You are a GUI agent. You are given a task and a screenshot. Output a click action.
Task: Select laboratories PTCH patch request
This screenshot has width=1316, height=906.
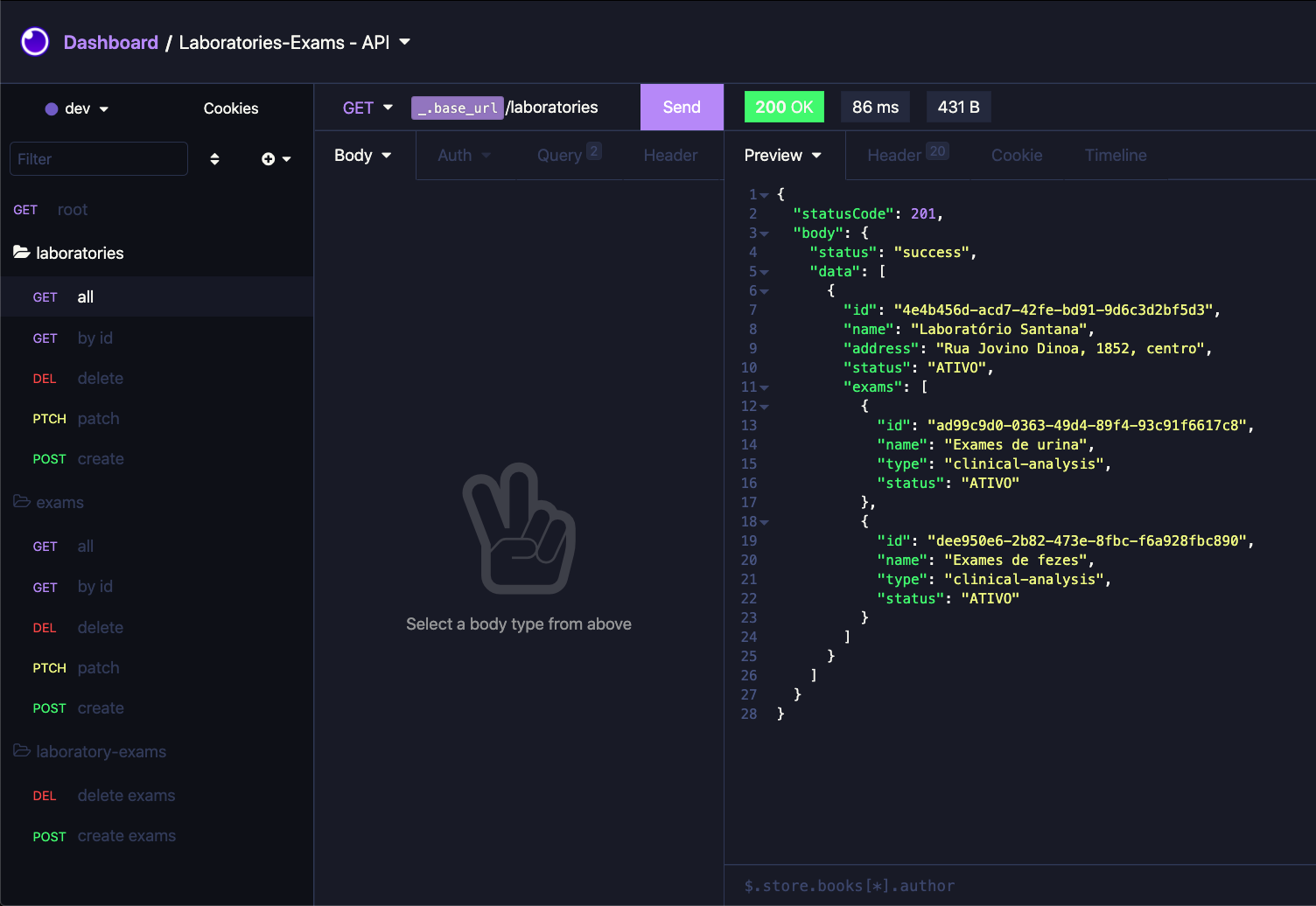point(157,418)
